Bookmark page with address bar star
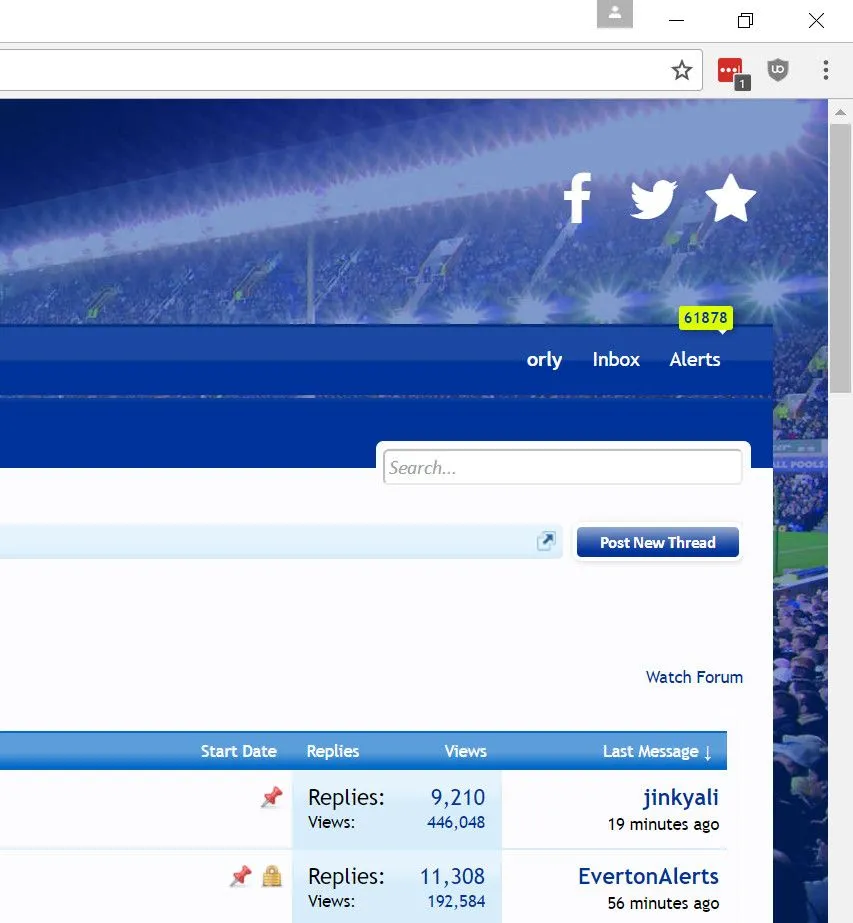Image resolution: width=853 pixels, height=923 pixels. click(x=681, y=70)
